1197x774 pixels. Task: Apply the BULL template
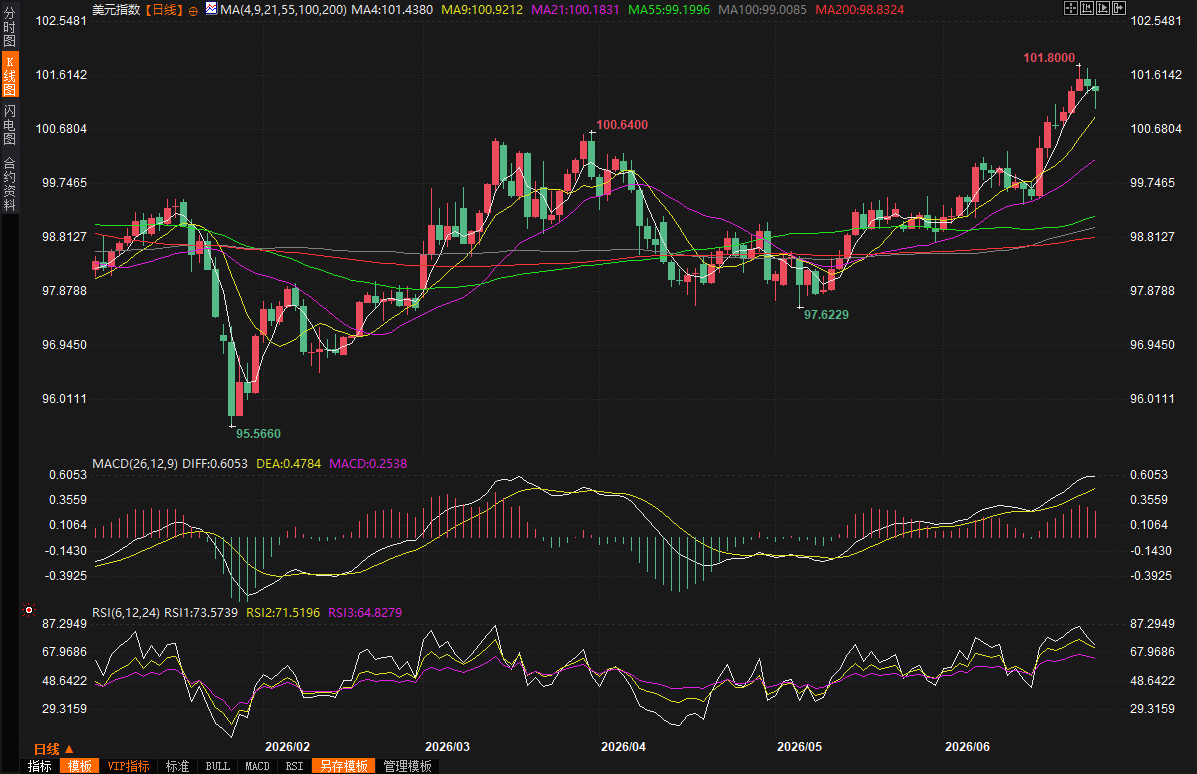point(218,766)
